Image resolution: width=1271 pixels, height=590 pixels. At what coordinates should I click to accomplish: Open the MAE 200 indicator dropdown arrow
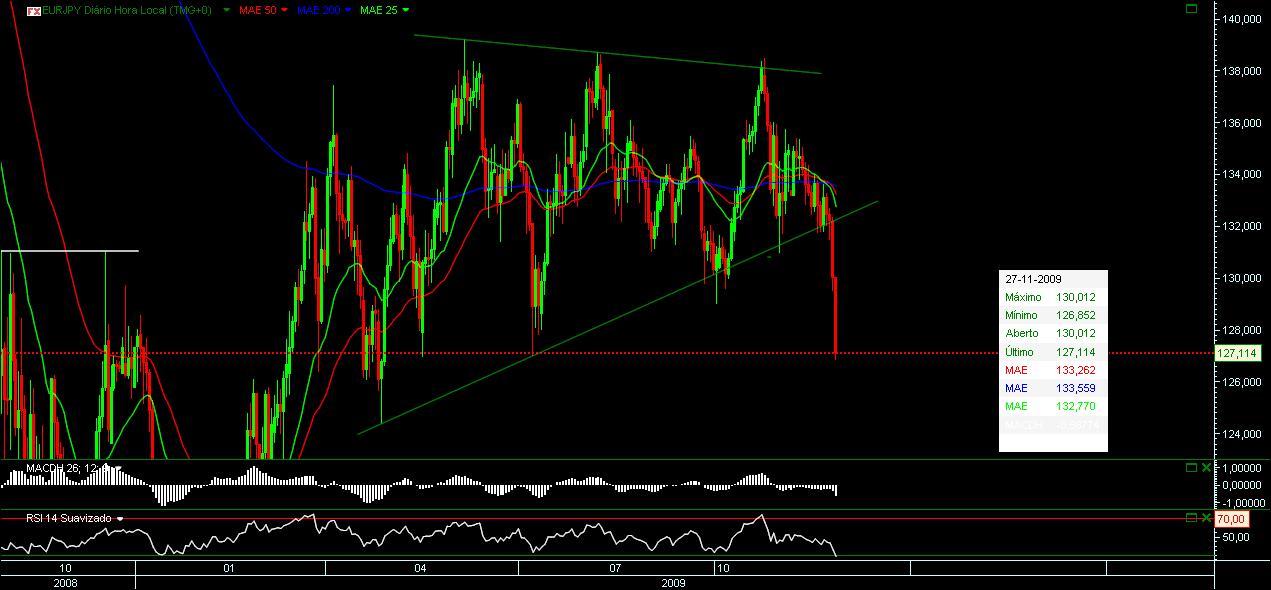click(x=347, y=10)
